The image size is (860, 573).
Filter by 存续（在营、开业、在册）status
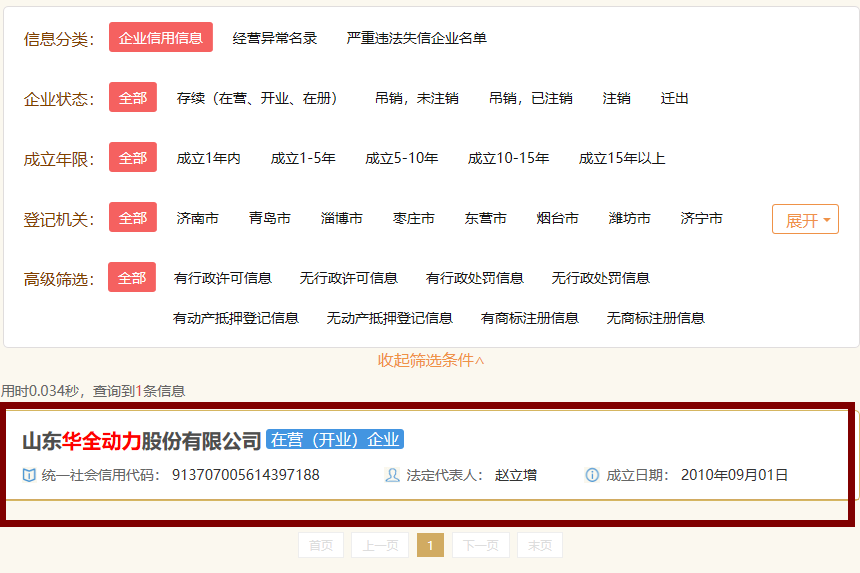pyautogui.click(x=257, y=98)
